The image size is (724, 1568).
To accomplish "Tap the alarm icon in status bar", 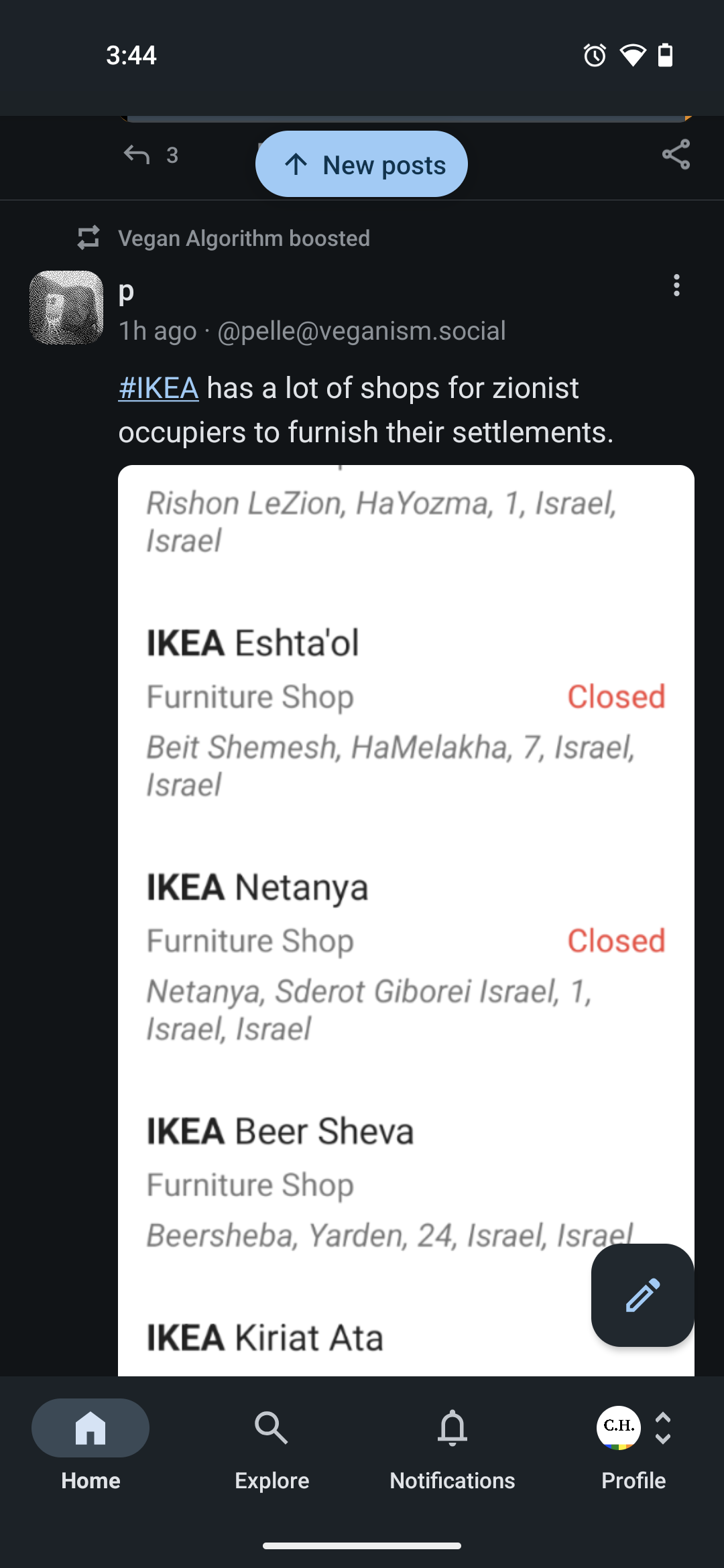I will coord(595,55).
